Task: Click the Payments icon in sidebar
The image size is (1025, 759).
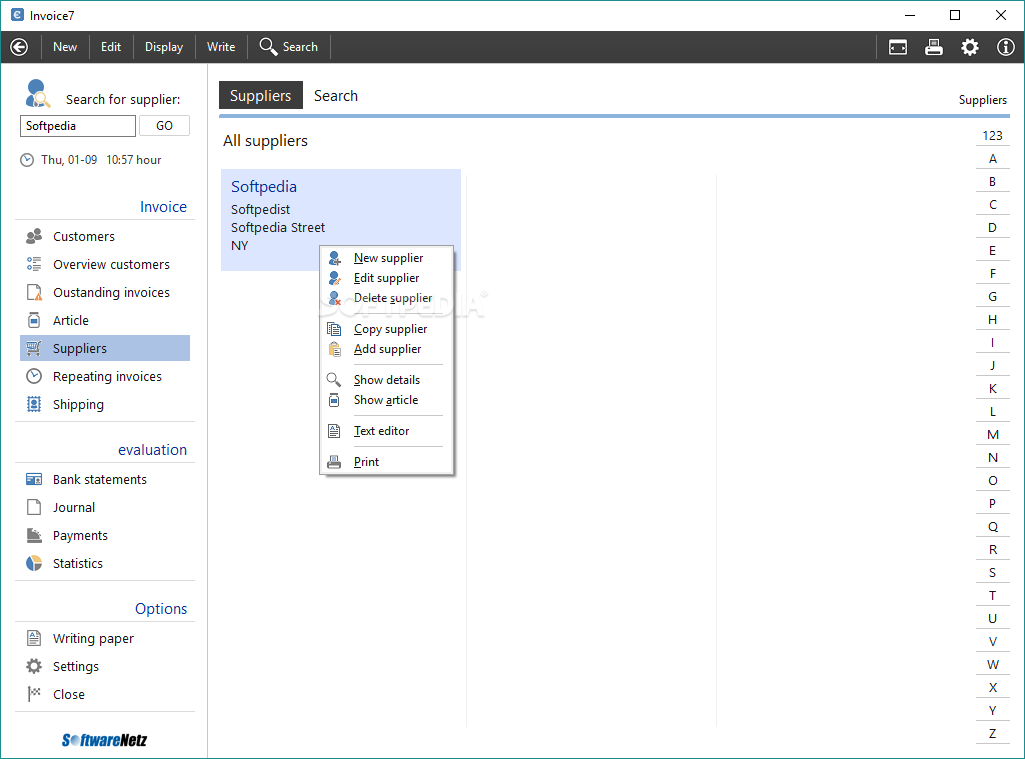Action: tap(34, 535)
